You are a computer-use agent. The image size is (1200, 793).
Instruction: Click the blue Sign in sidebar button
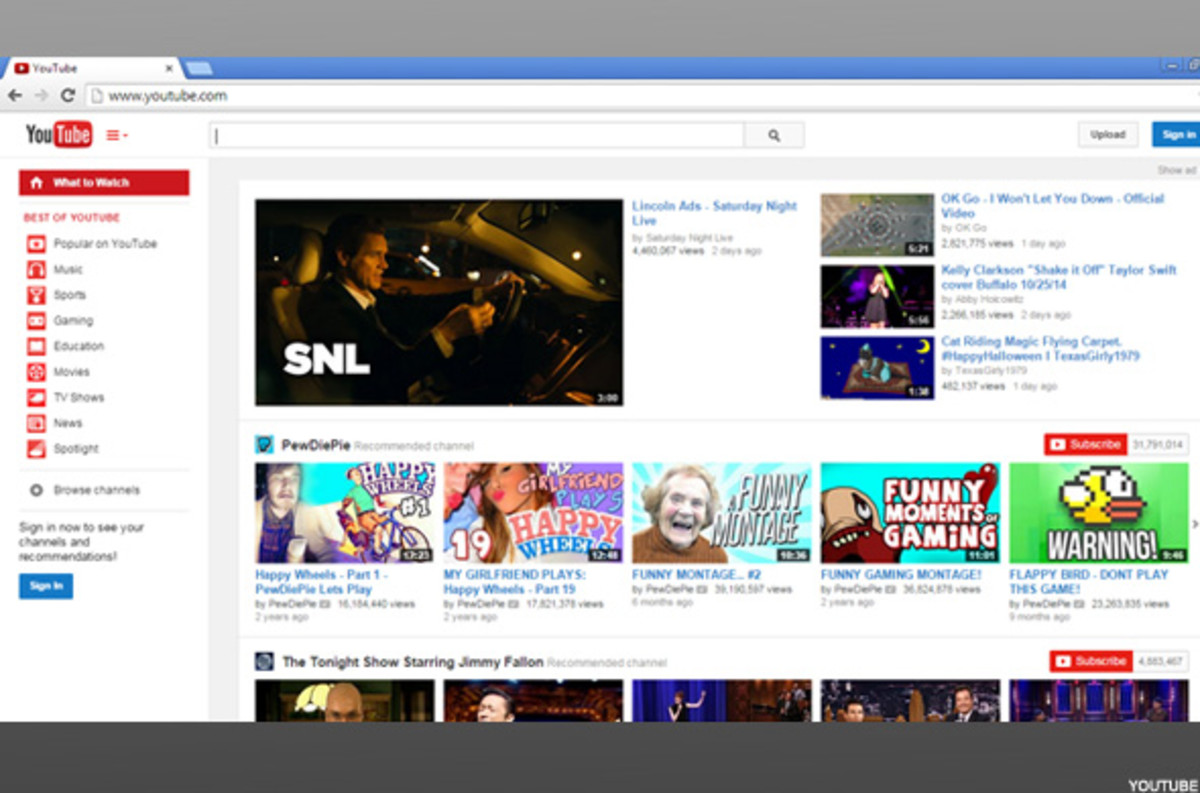46,586
